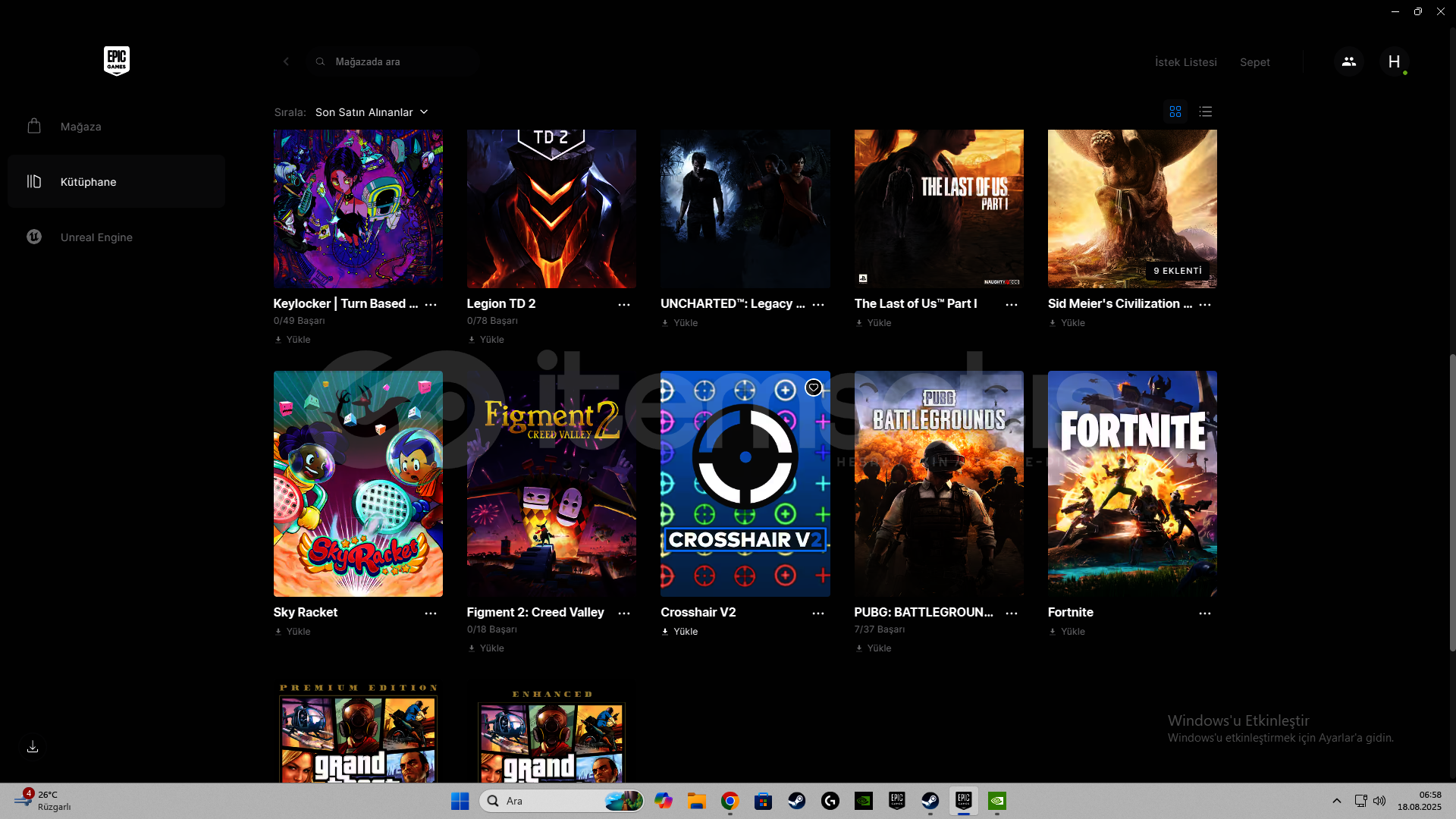Open the H profile avatar menu
Screen dimensions: 1456x819
tap(1394, 61)
